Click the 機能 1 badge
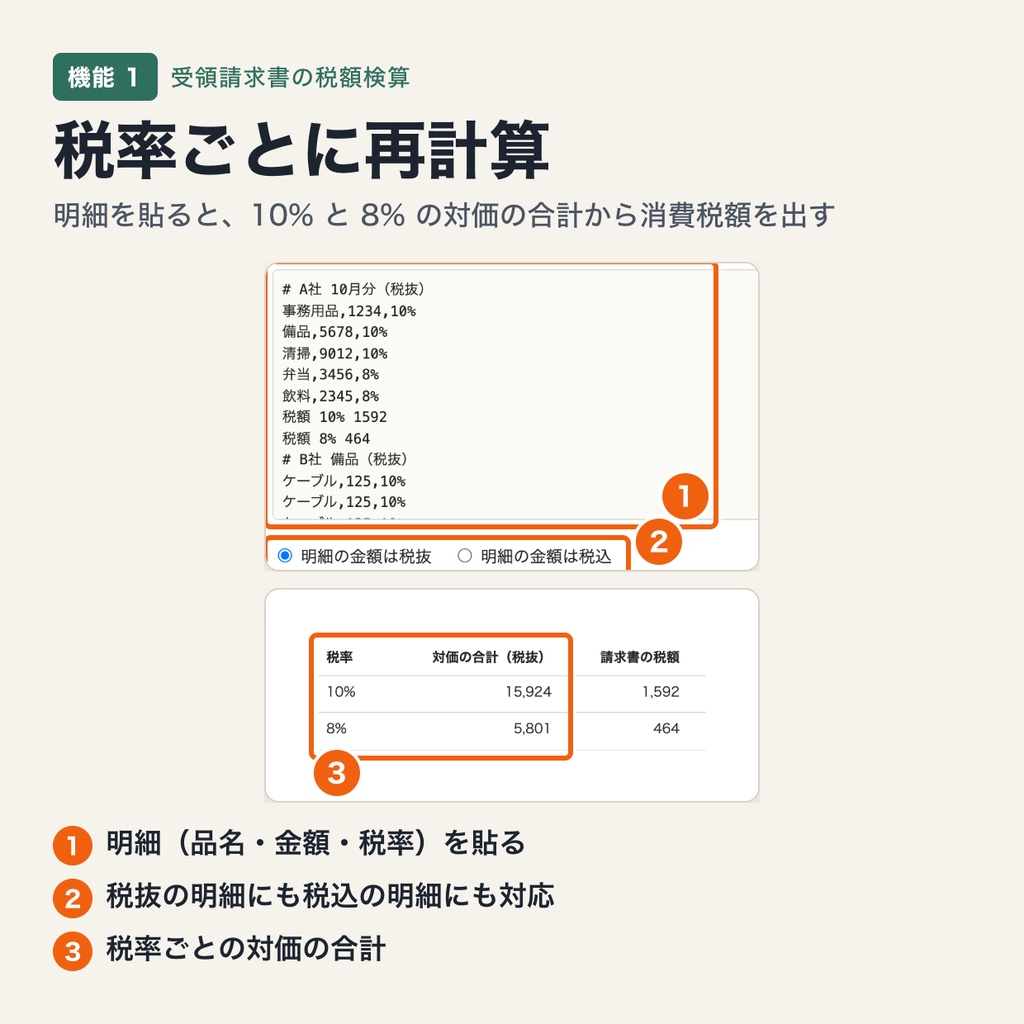This screenshot has height=1024, width=1024. coord(105,77)
